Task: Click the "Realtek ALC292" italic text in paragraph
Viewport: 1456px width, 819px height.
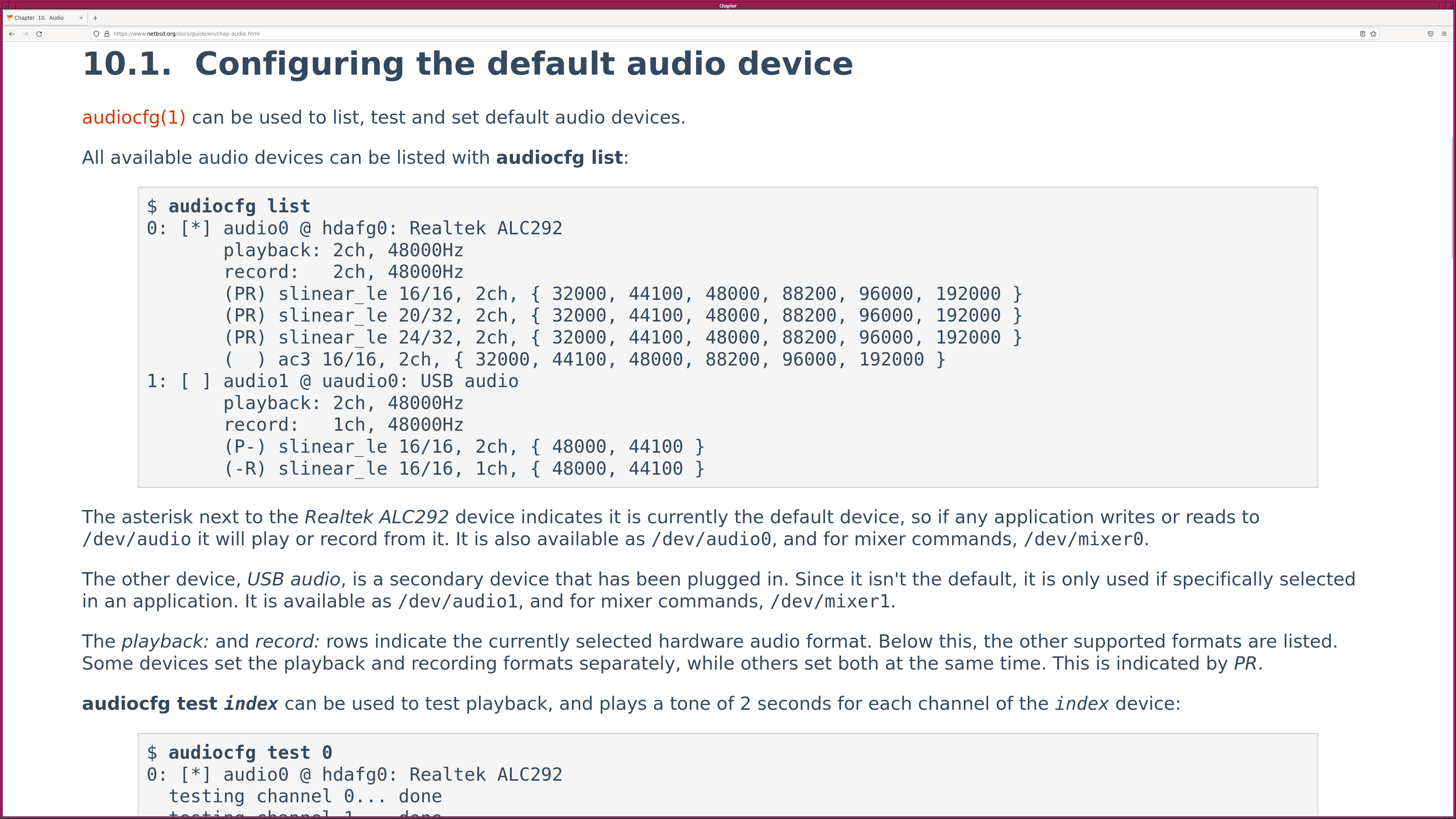Action: (377, 517)
